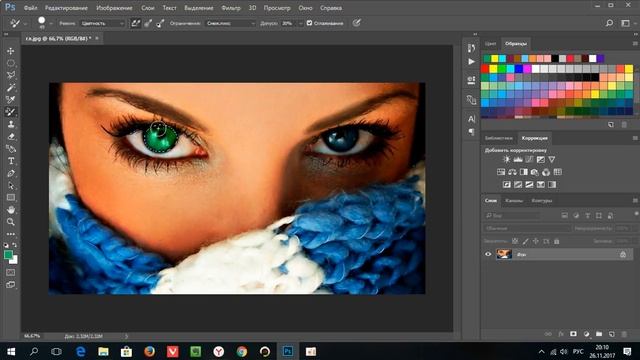Select the Clone Stamp tool
This screenshot has width=640, height=360.
tap(11, 124)
